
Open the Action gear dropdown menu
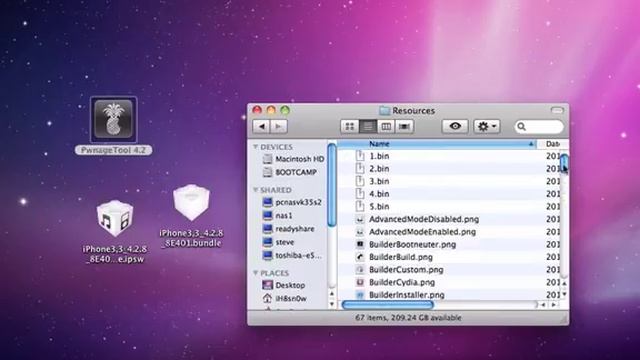(487, 127)
